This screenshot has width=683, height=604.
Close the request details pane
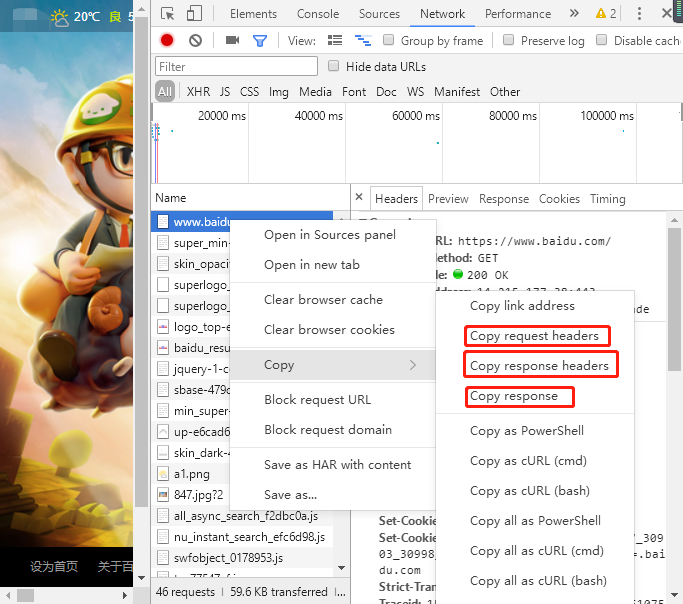point(359,197)
